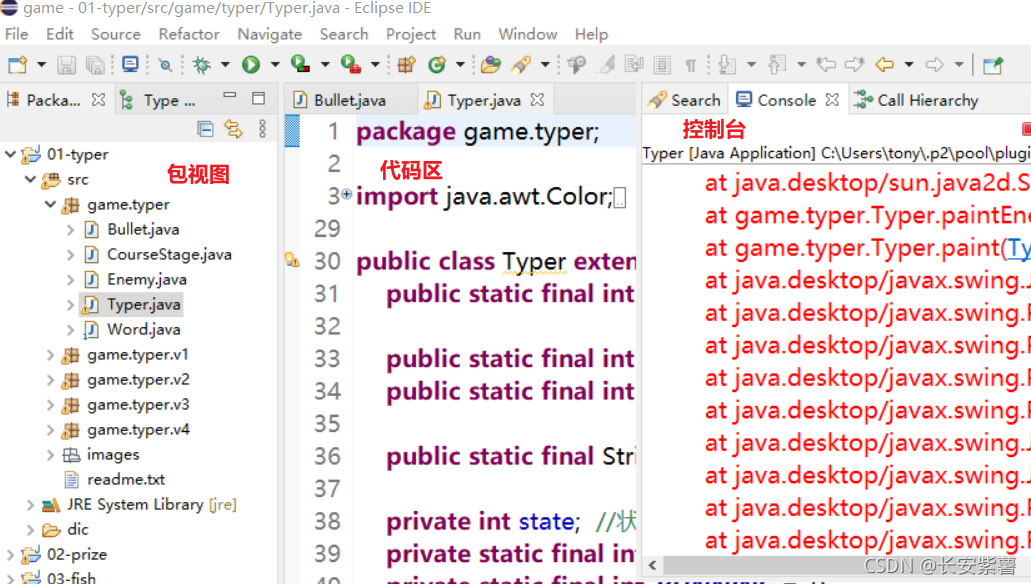The height and width of the screenshot is (584, 1031).
Task: Click the Search flashlight toolbar icon
Action: (x=521, y=64)
